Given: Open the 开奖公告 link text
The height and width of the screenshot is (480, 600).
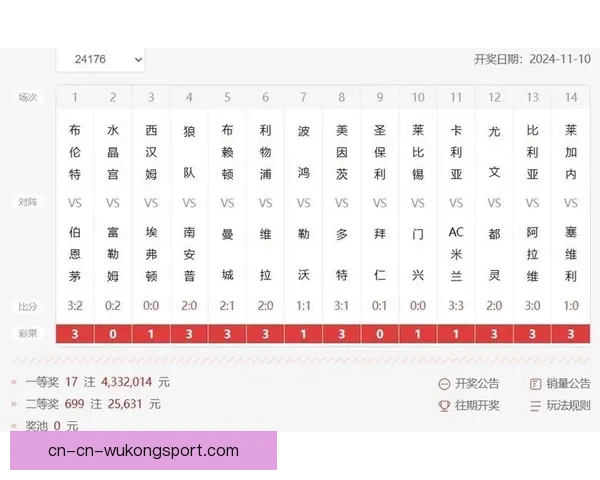Looking at the screenshot, I should 477,383.
